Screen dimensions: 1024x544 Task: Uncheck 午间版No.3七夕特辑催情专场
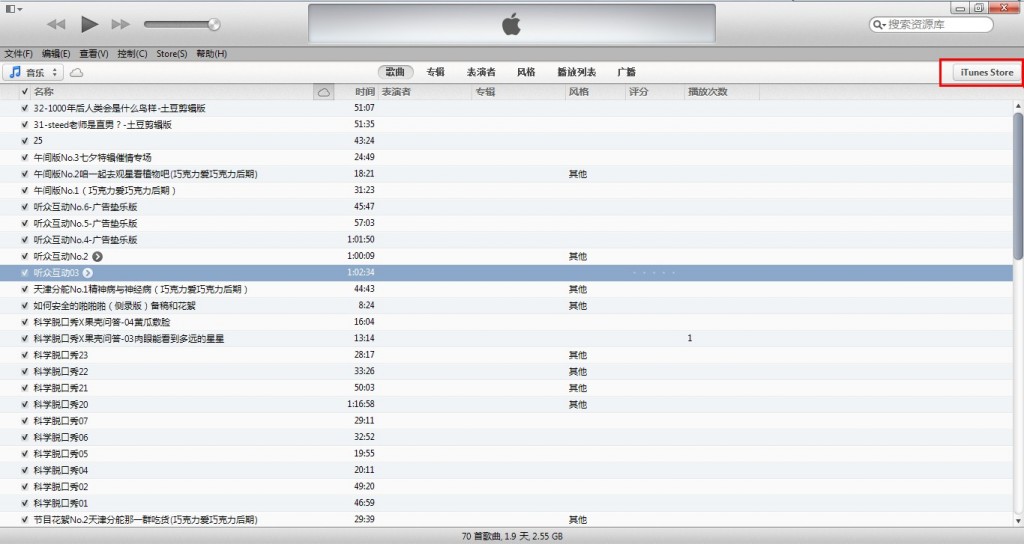pos(25,157)
